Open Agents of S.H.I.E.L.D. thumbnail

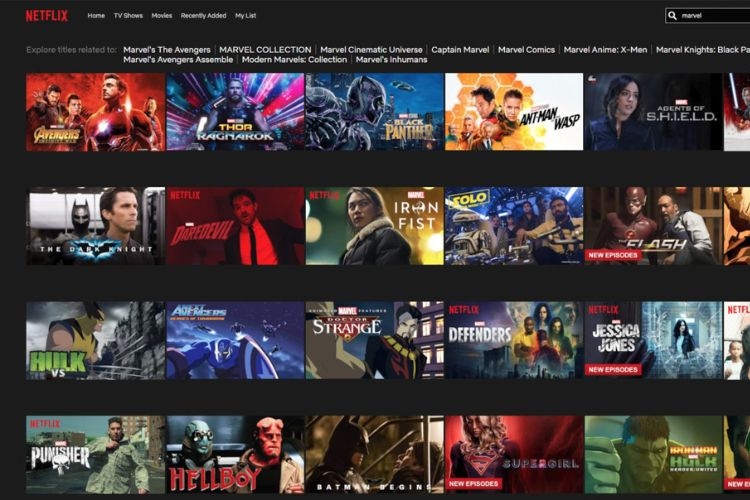tap(653, 112)
